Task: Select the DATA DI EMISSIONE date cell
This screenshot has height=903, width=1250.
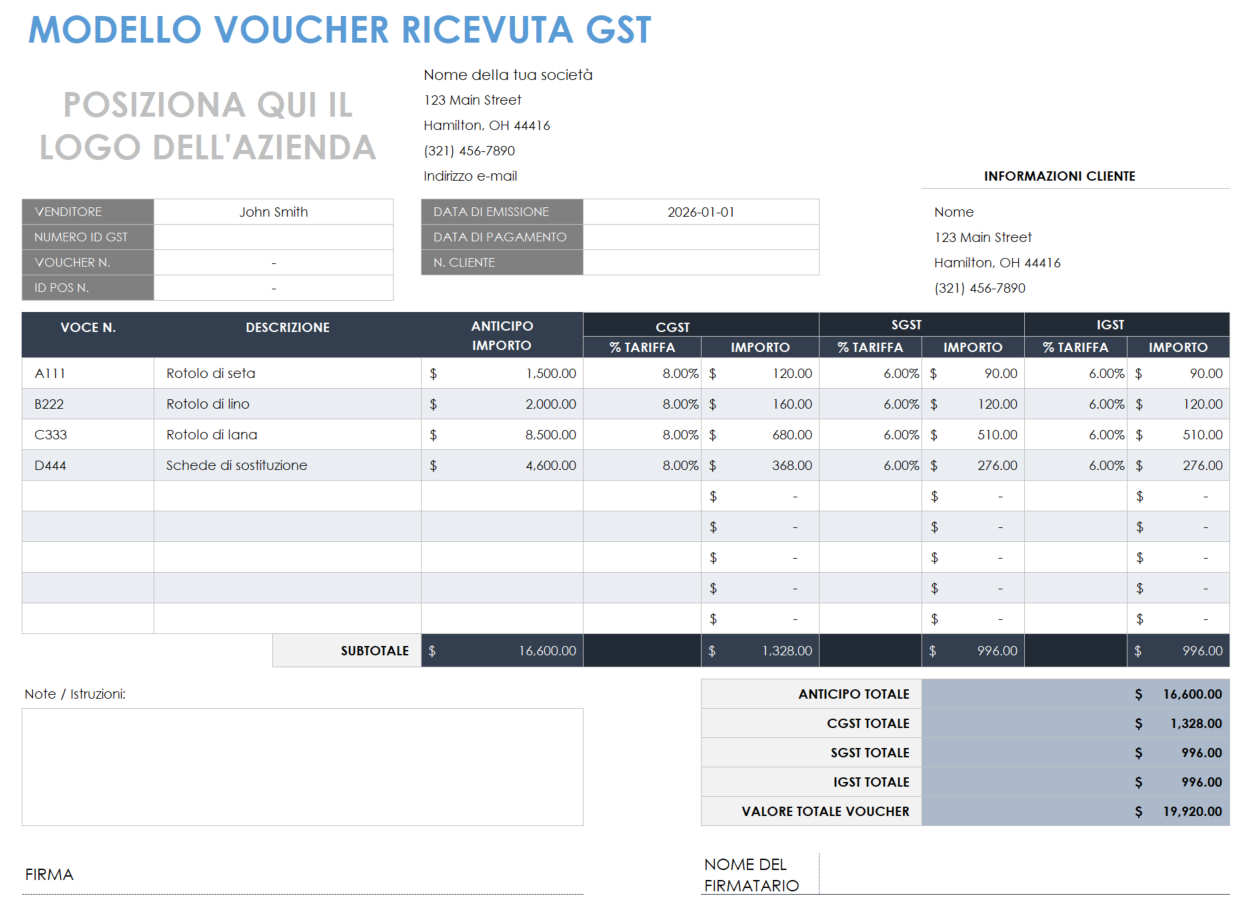Action: pos(700,211)
